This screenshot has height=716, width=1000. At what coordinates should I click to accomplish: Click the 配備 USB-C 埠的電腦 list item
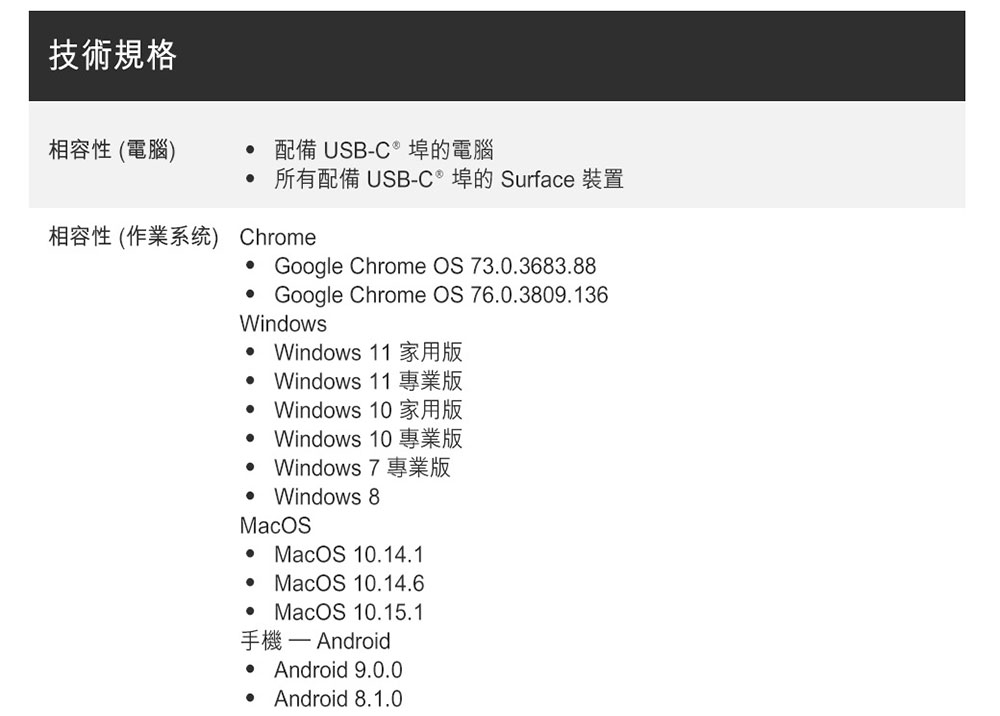384,150
